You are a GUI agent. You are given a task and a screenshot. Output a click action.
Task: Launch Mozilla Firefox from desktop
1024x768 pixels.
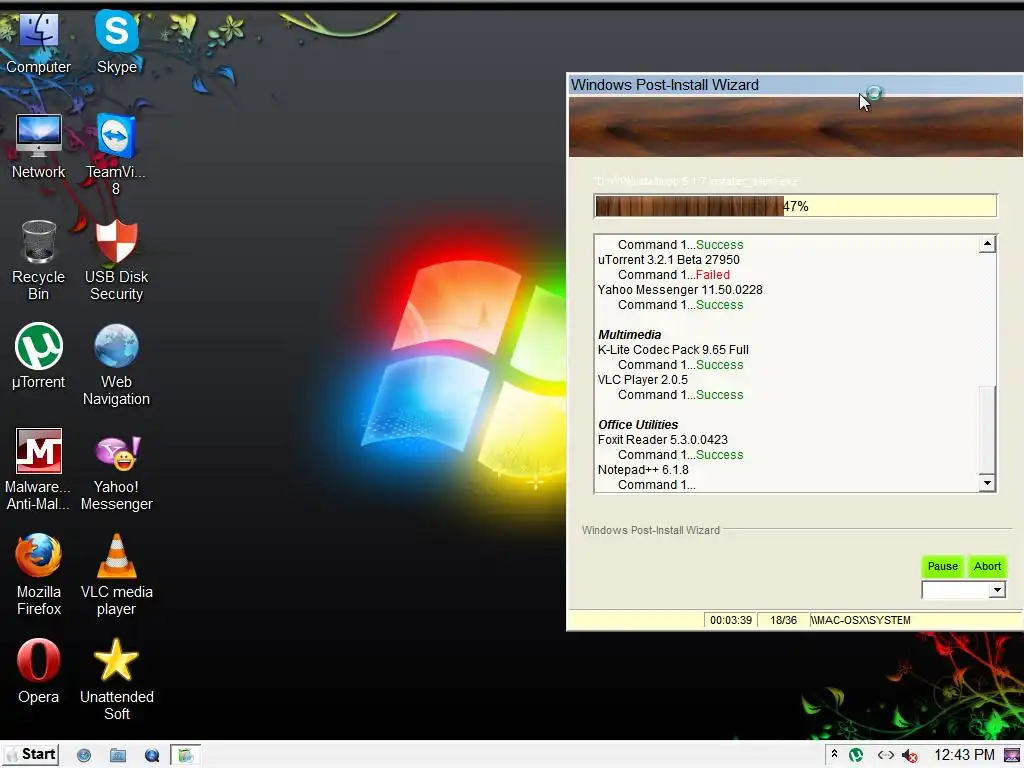point(39,575)
